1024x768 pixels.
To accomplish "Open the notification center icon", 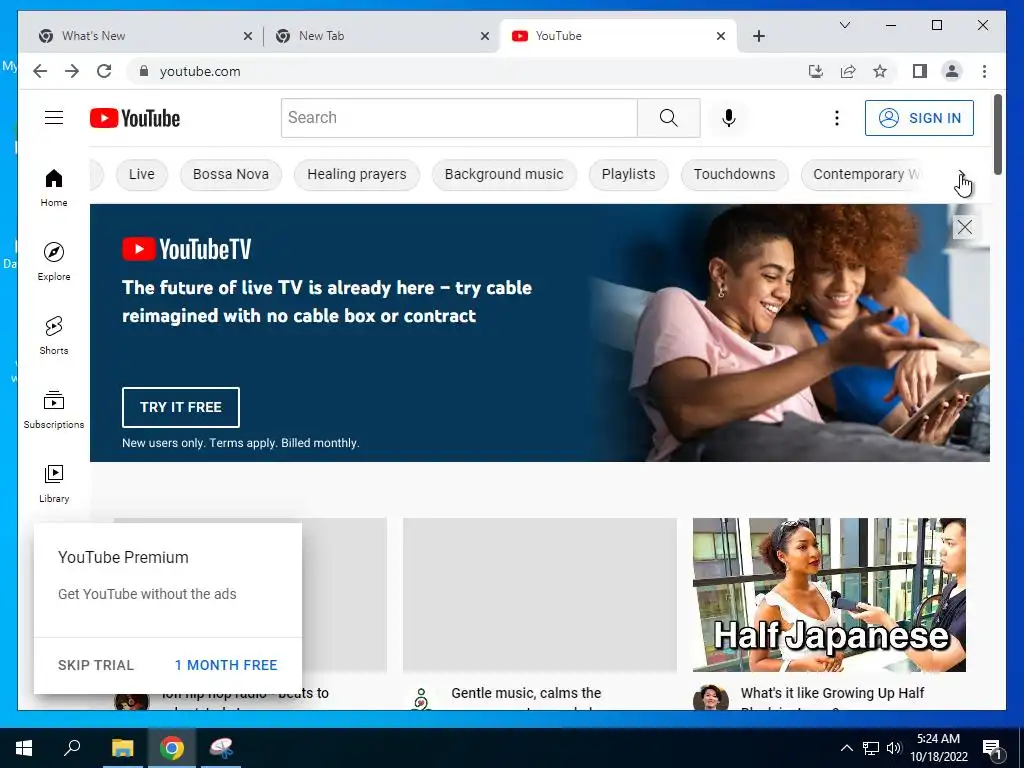I will tap(992, 748).
